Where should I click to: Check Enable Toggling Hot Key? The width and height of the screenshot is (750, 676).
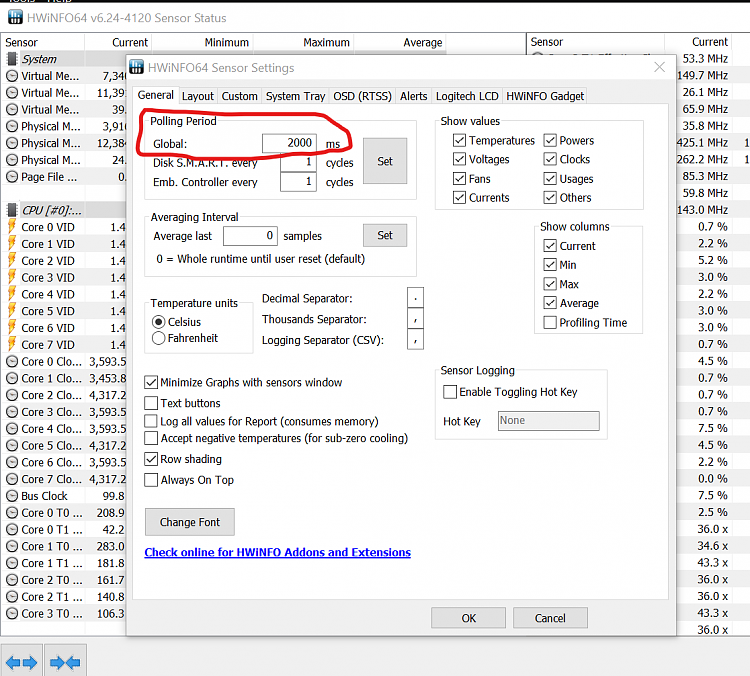click(x=450, y=392)
